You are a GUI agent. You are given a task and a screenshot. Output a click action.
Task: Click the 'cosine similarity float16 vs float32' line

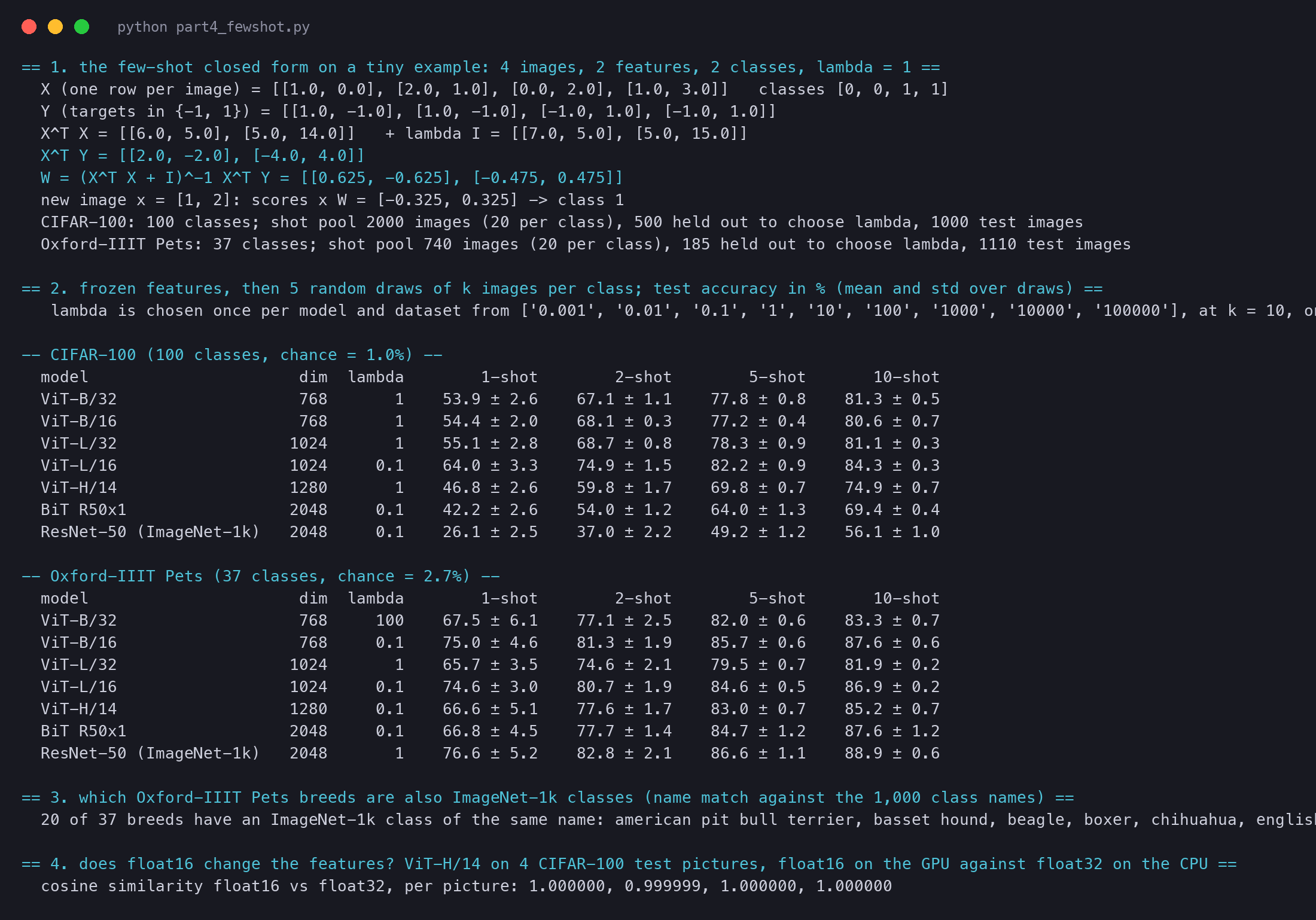(x=466, y=886)
